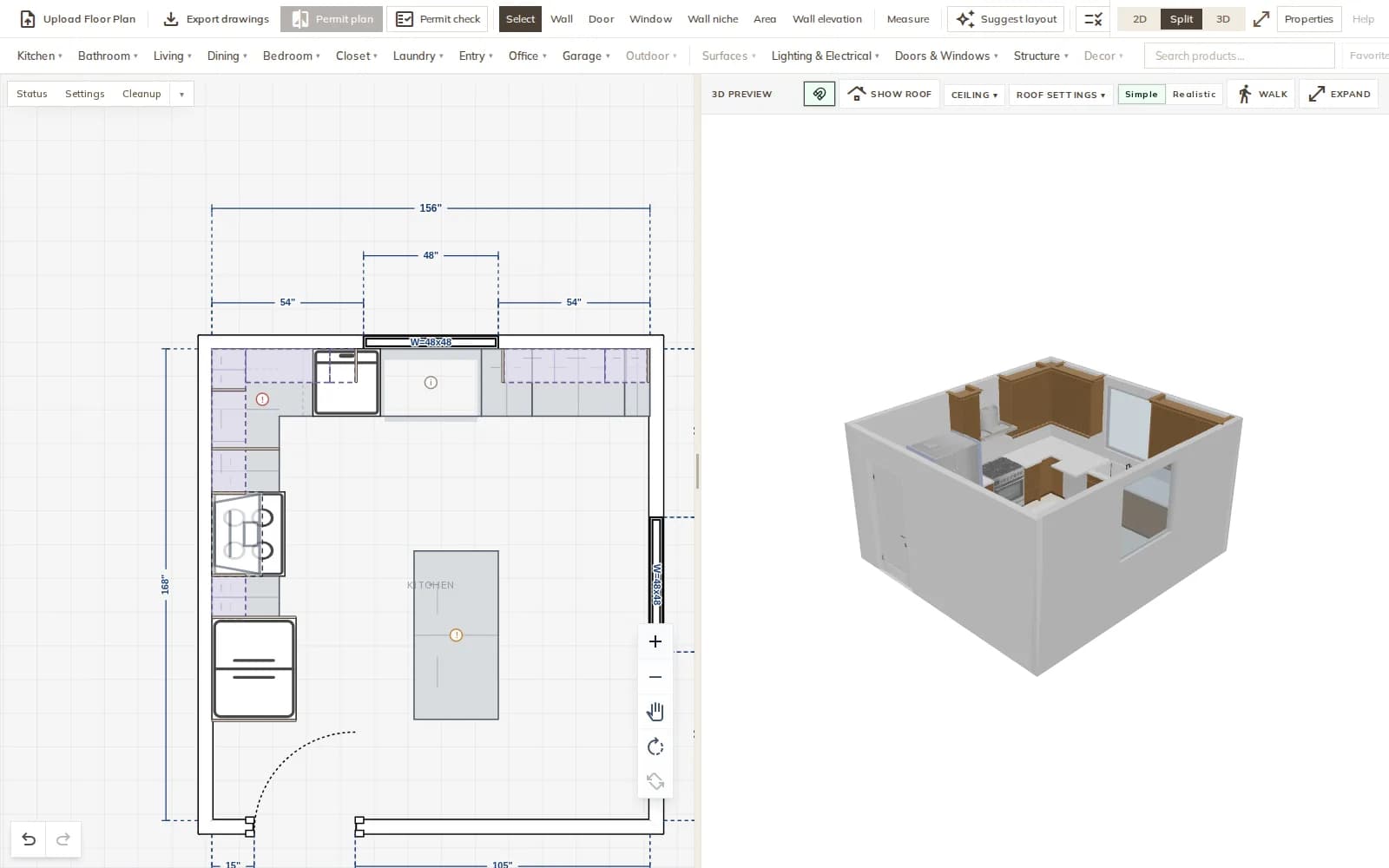Viewport: 1389px width, 868px height.
Task: Switch to 2D view mode
Action: click(x=1139, y=19)
